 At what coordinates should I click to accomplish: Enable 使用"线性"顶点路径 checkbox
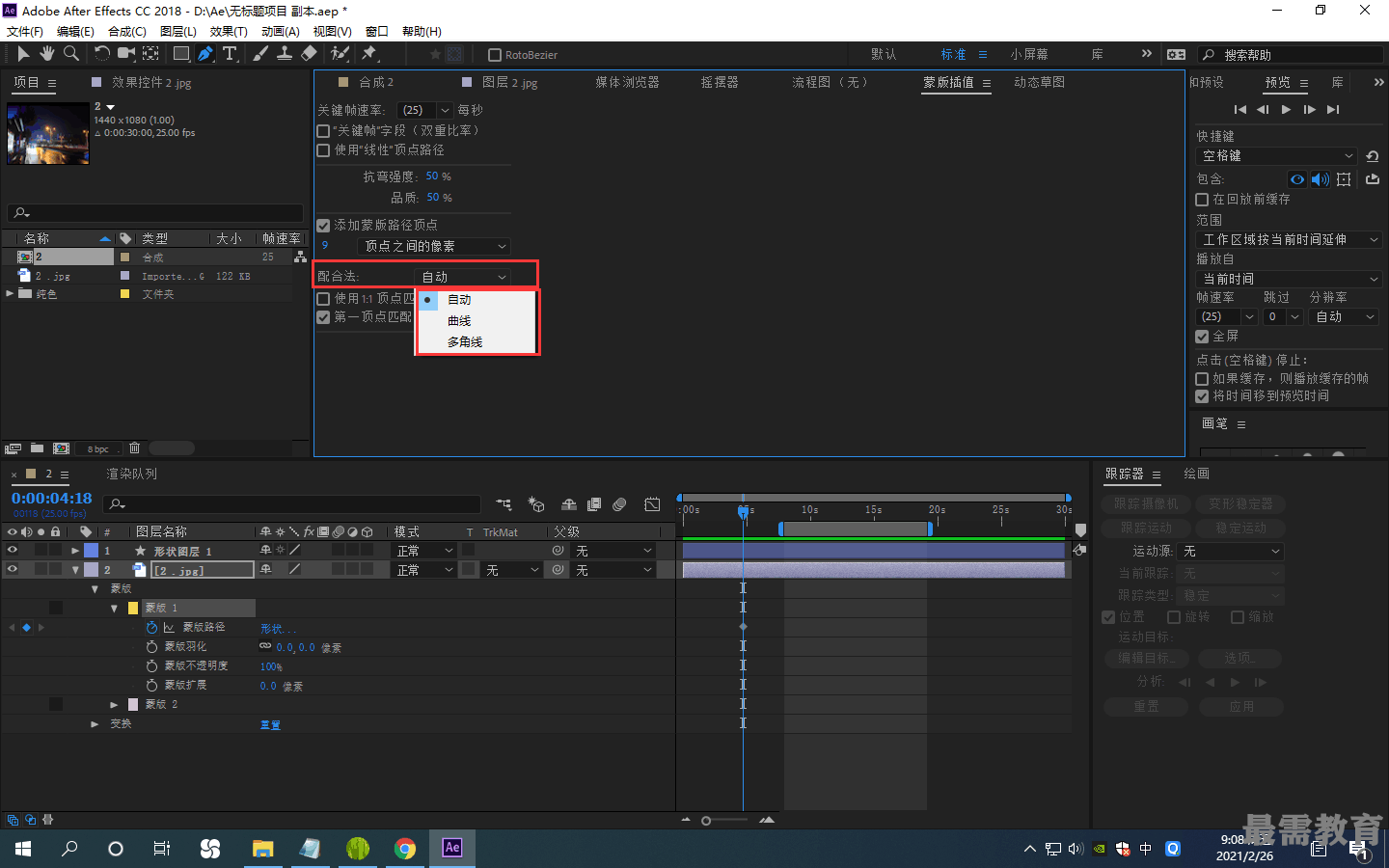tap(323, 150)
